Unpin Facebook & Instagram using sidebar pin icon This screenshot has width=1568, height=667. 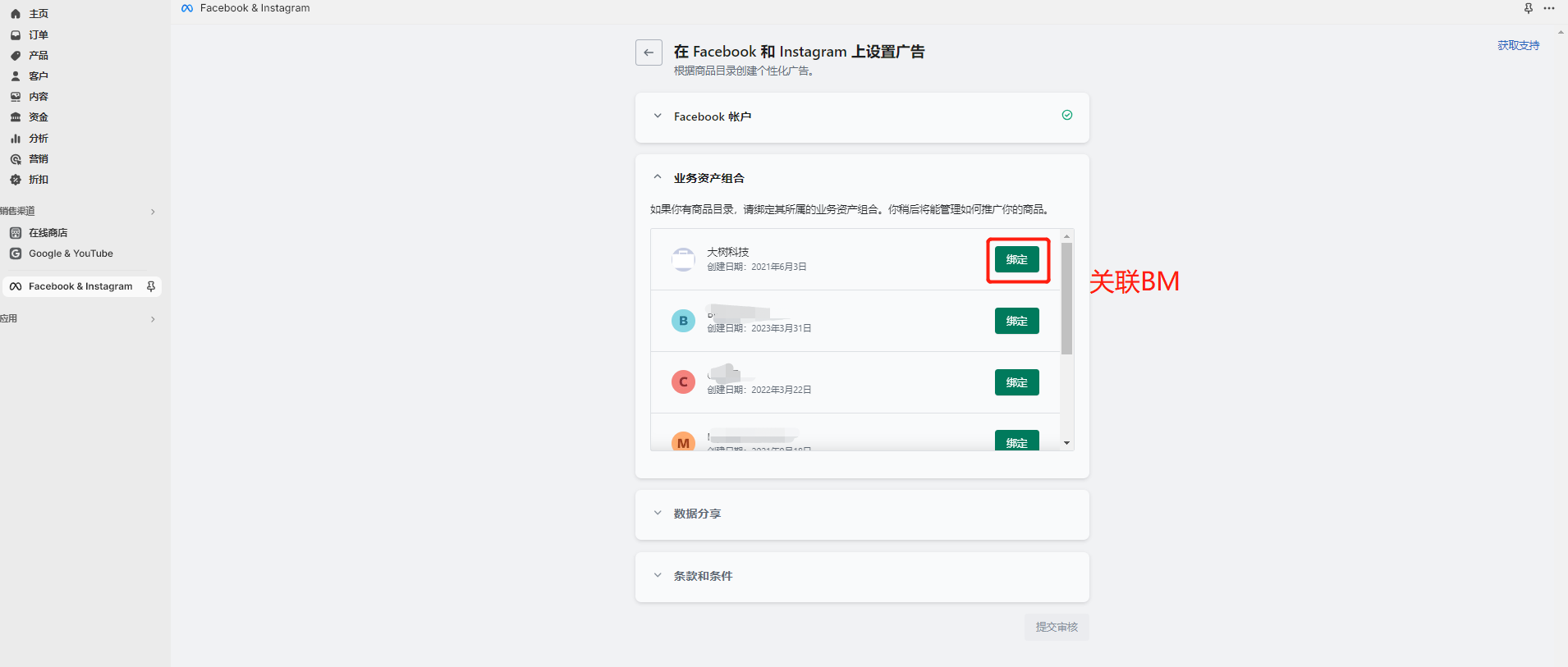(151, 286)
